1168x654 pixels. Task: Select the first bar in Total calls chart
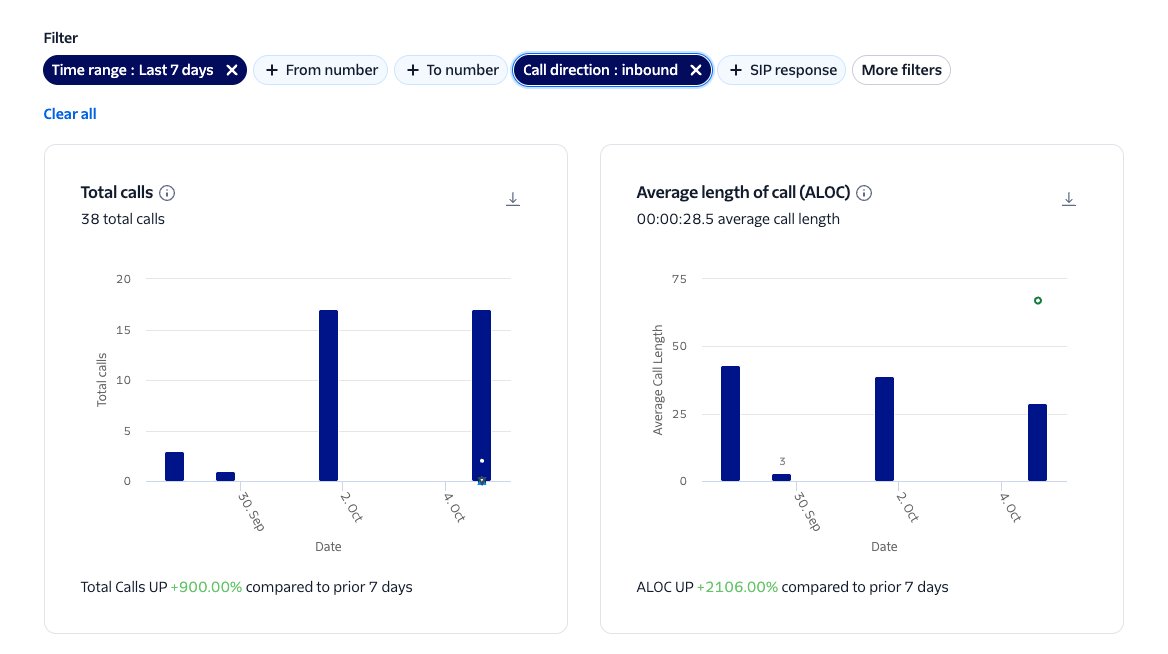tap(174, 466)
